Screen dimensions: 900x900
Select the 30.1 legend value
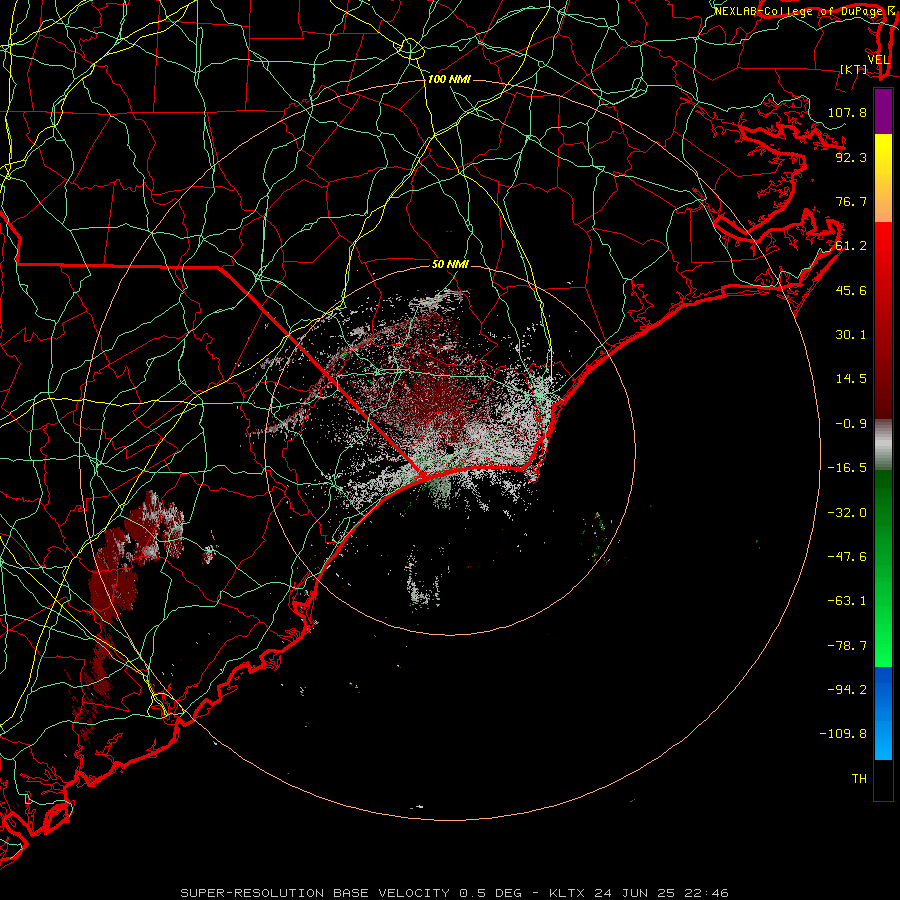tap(851, 335)
